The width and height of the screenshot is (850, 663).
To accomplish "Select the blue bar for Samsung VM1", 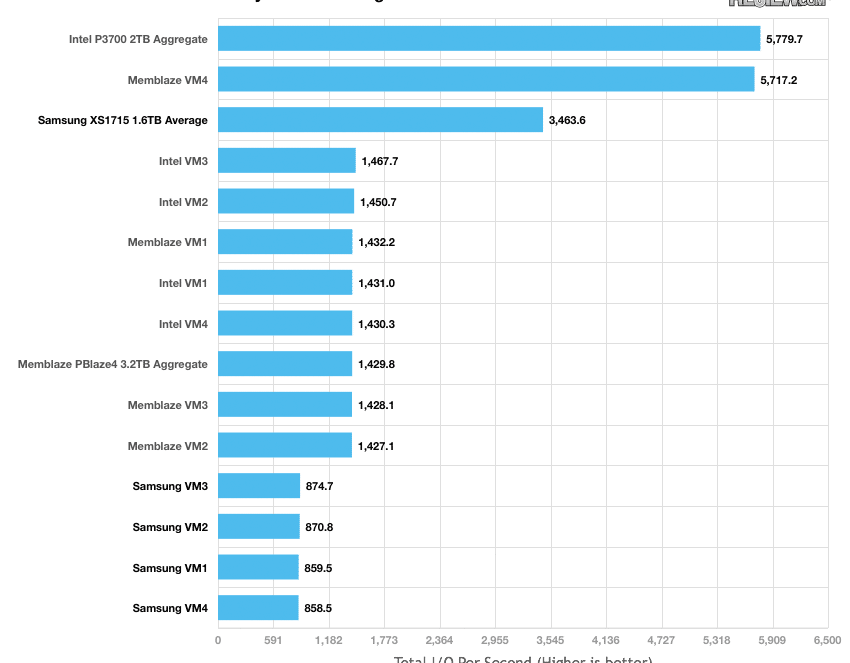I will click(258, 567).
